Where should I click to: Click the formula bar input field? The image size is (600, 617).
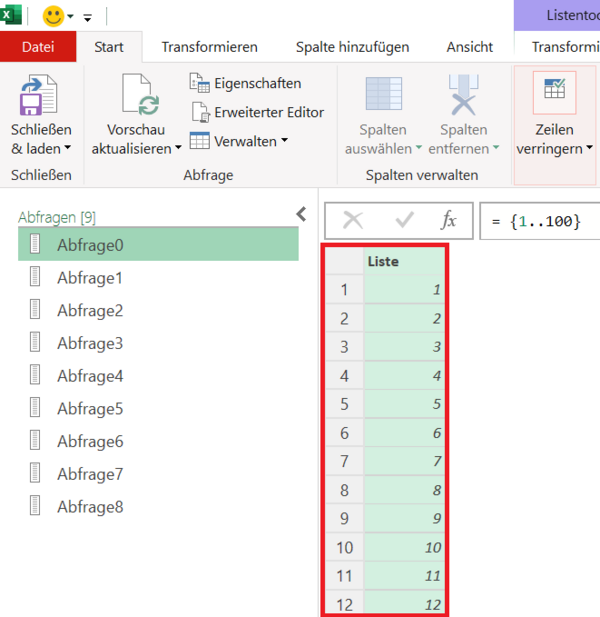[x=540, y=221]
